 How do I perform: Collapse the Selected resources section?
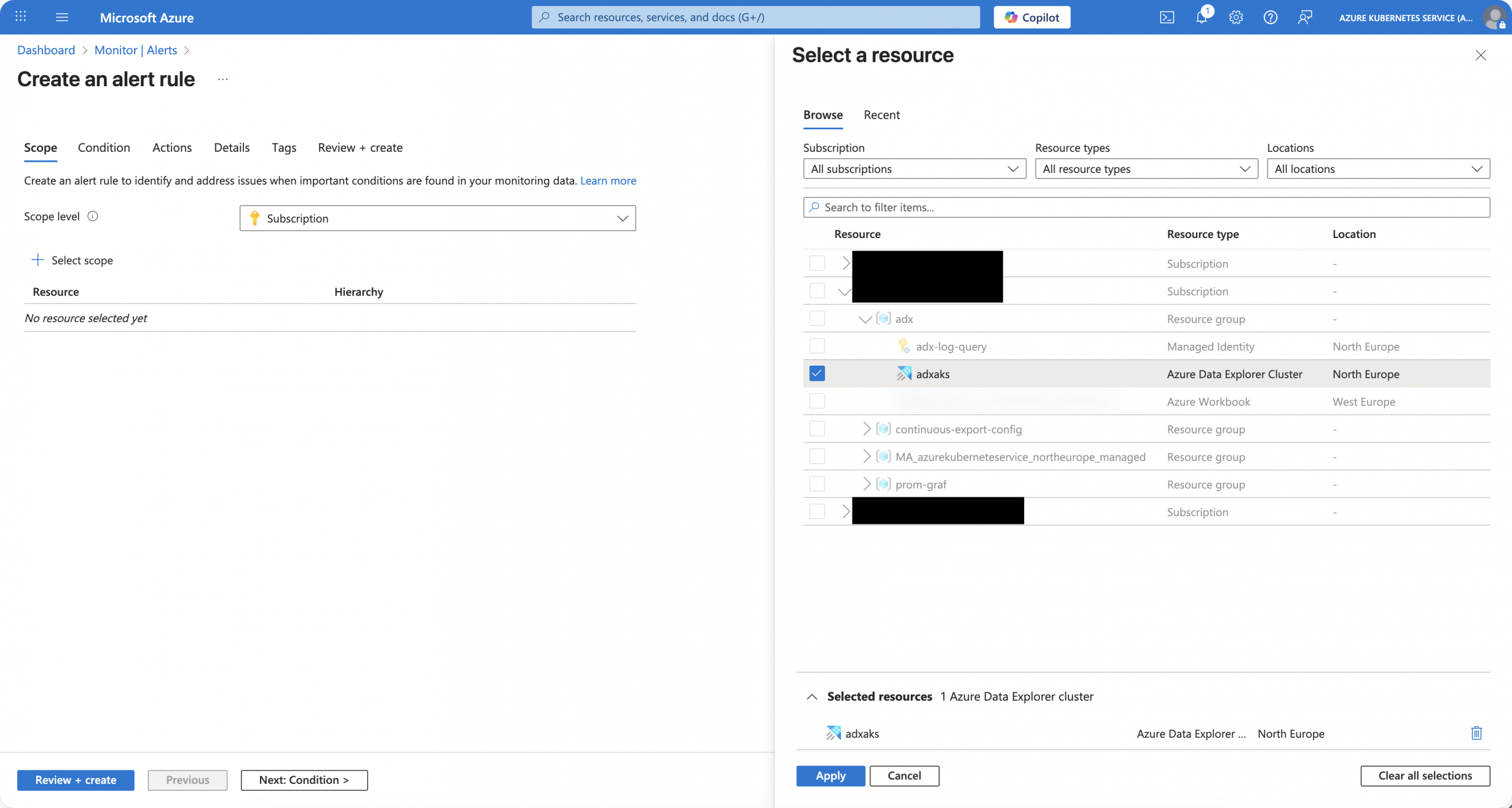click(812, 696)
